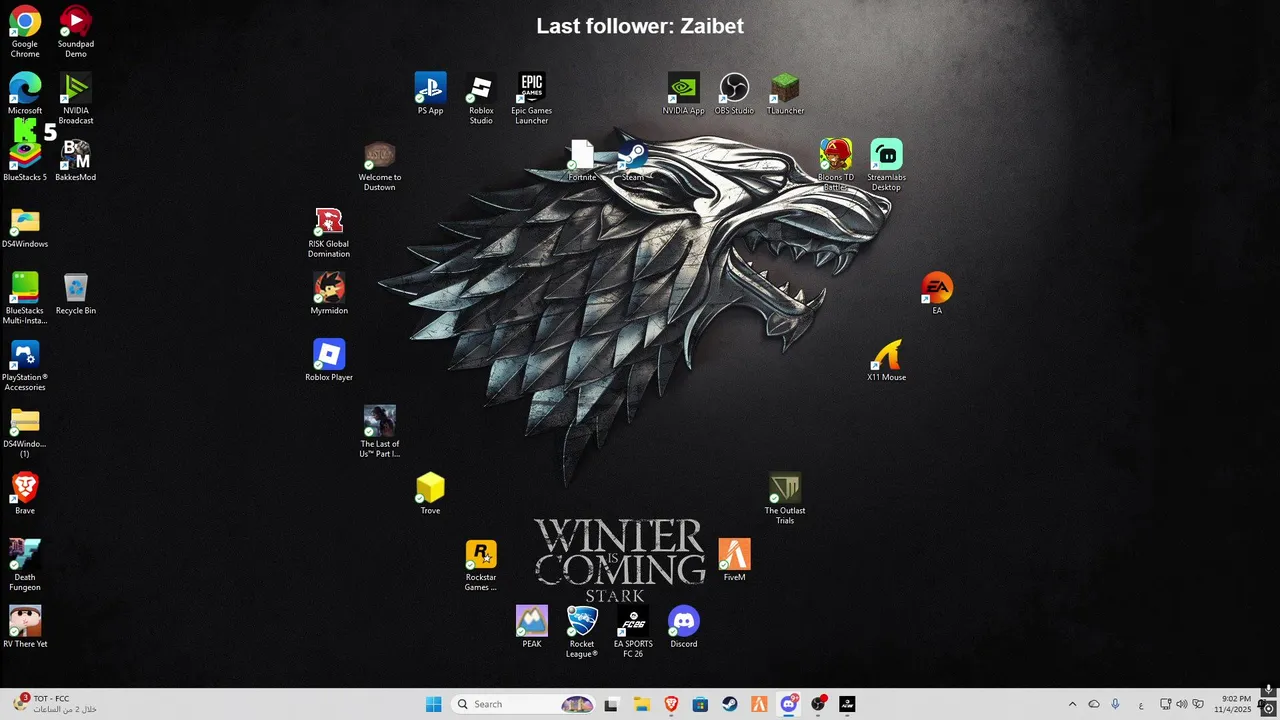Open NVIDIA Broadcast desktop shortcut
Viewport: 1280px width, 720px height.
(x=76, y=98)
